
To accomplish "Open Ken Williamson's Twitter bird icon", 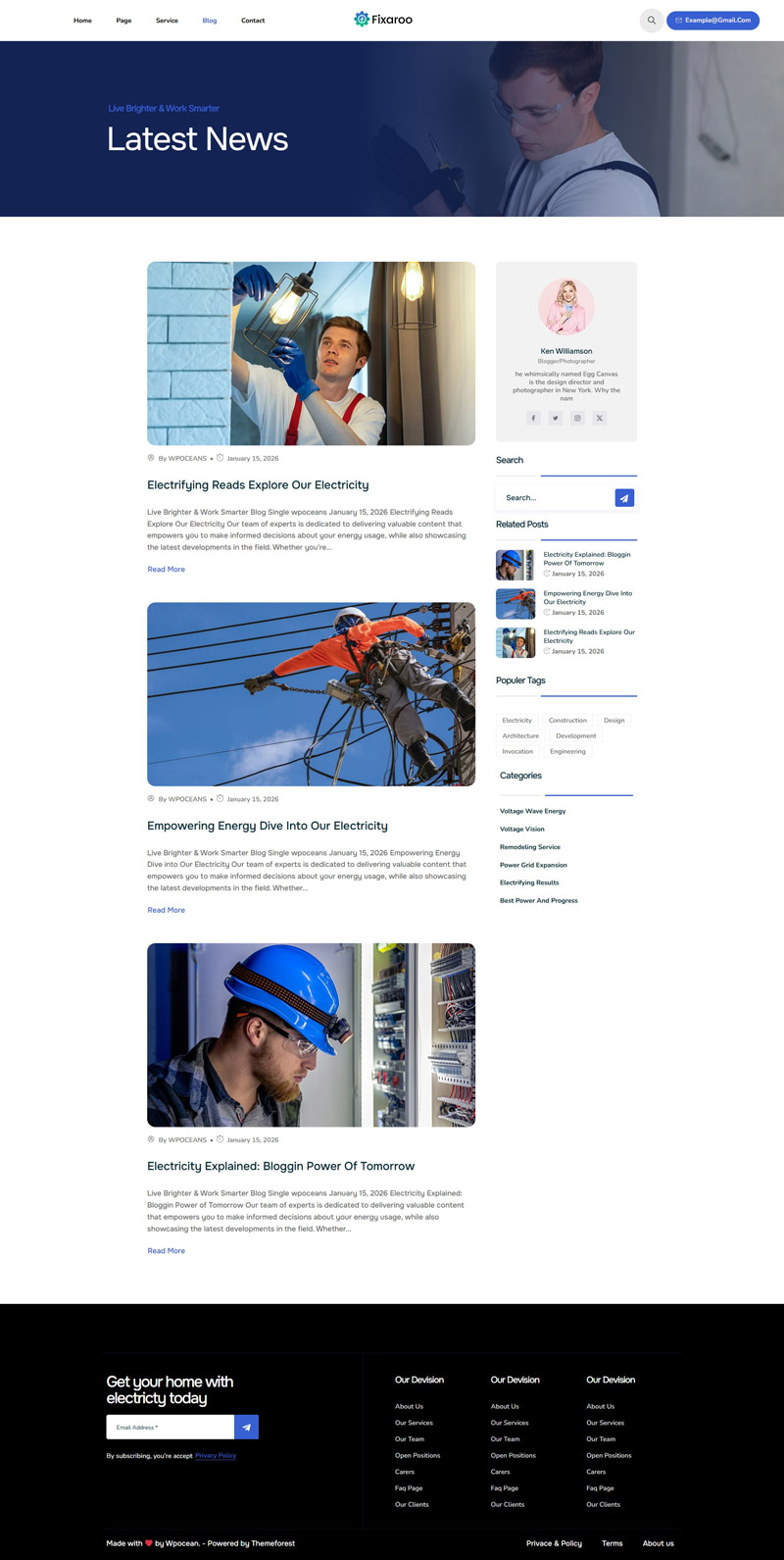I will 555,418.
